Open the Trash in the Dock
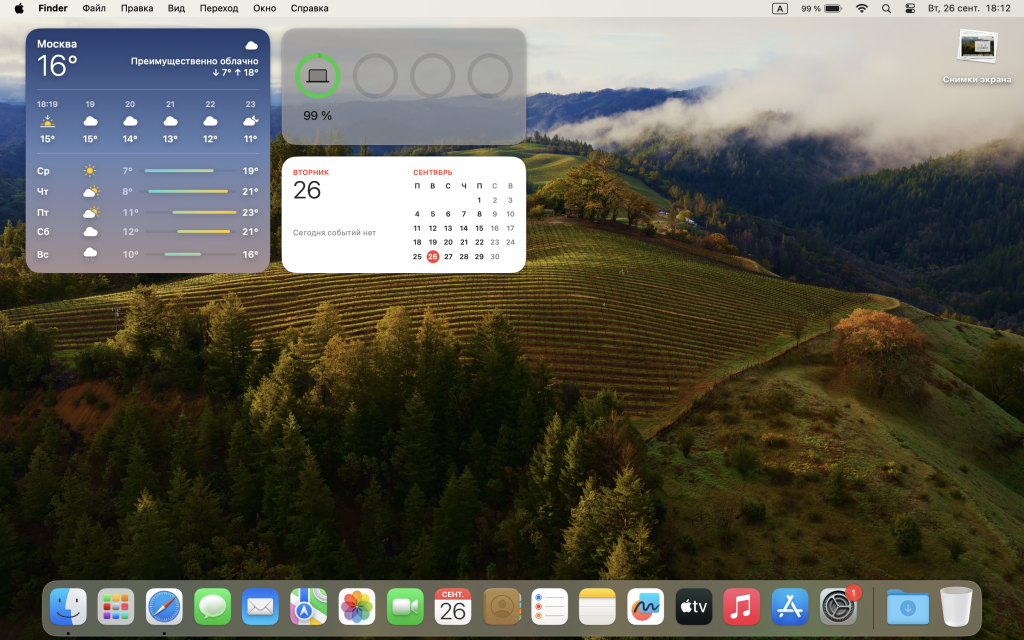The width and height of the screenshot is (1024, 640). [956, 606]
